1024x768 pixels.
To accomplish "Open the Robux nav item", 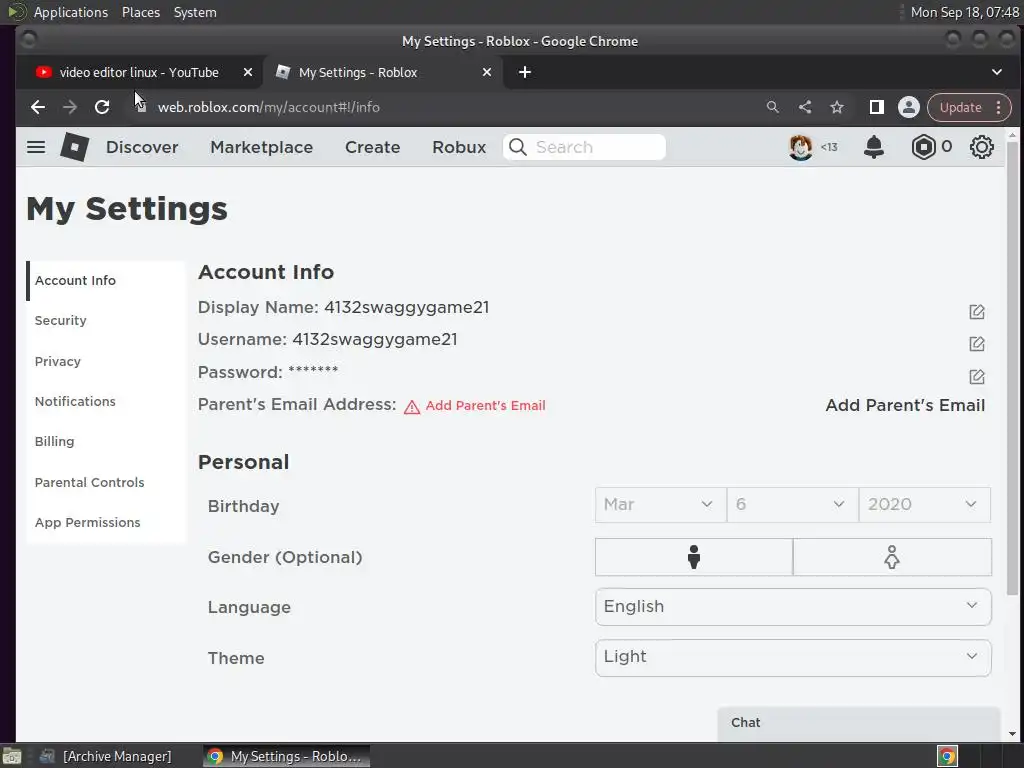I will pos(459,147).
